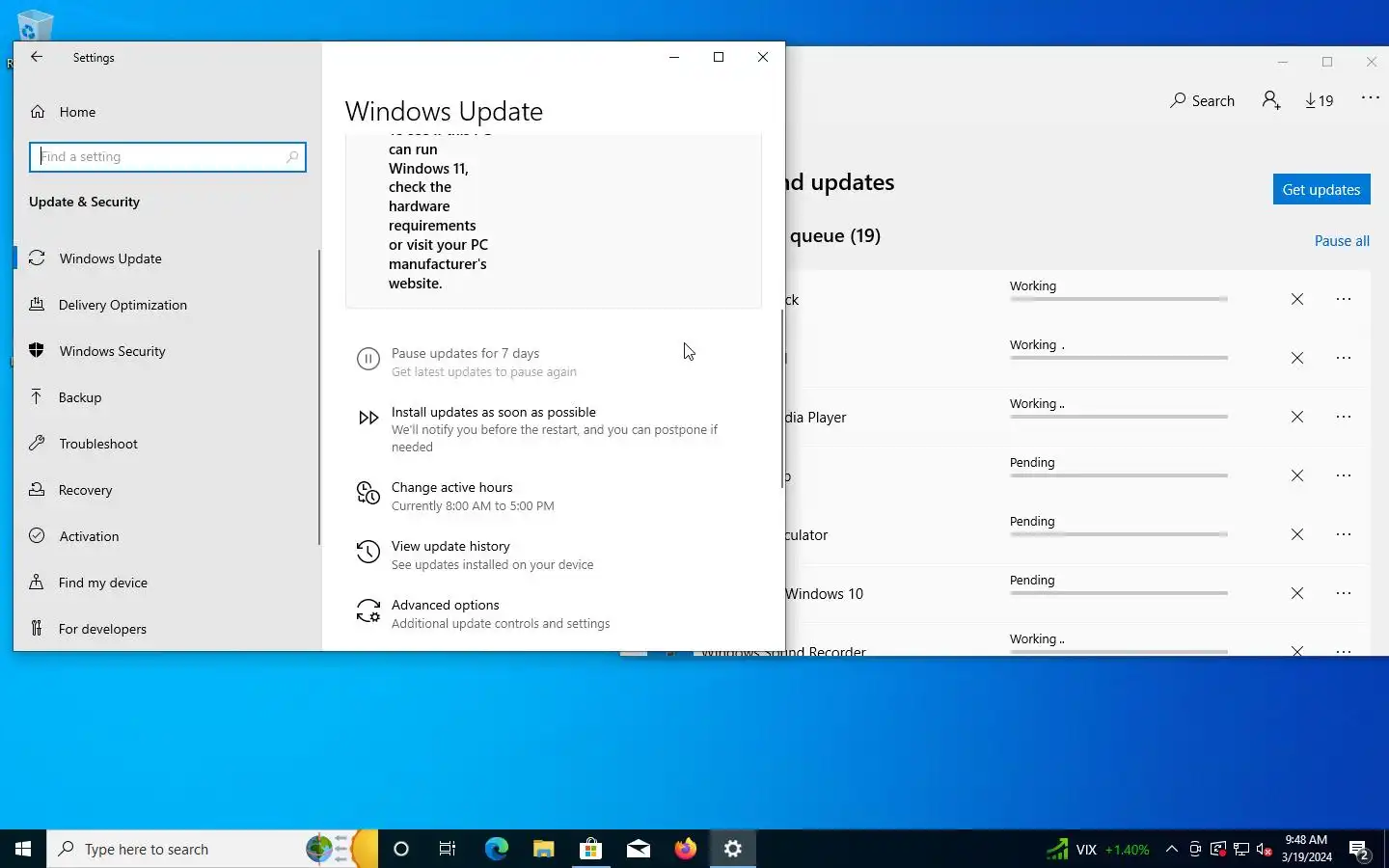Image resolution: width=1389 pixels, height=868 pixels.
Task: Click Search in Microsoft Store window
Action: pyautogui.click(x=1202, y=100)
